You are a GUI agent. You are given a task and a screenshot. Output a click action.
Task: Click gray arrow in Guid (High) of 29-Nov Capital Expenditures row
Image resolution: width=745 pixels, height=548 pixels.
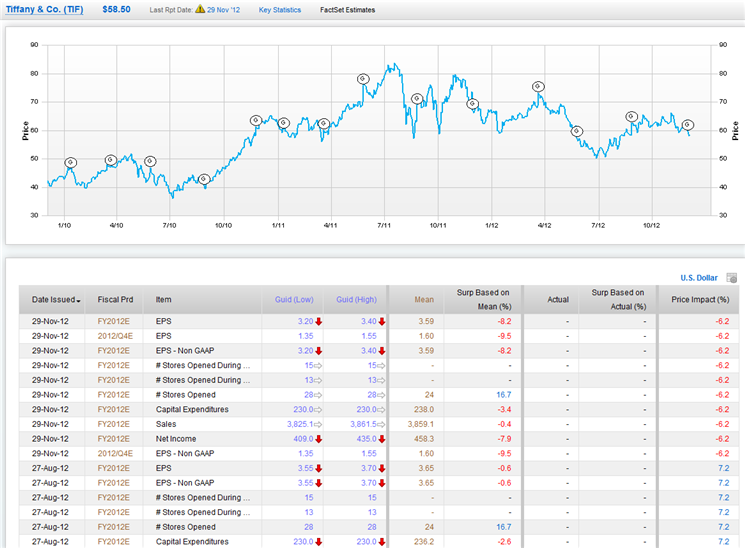coord(382,410)
